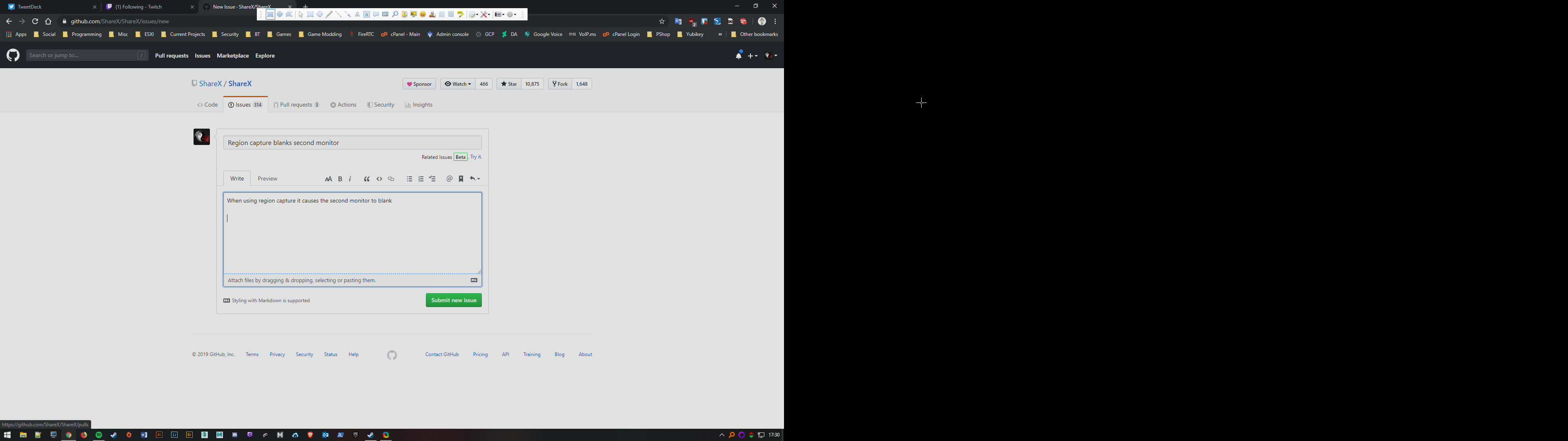Click Submit new issue button
Viewport: 1568px width, 441px height.
pyautogui.click(x=454, y=300)
